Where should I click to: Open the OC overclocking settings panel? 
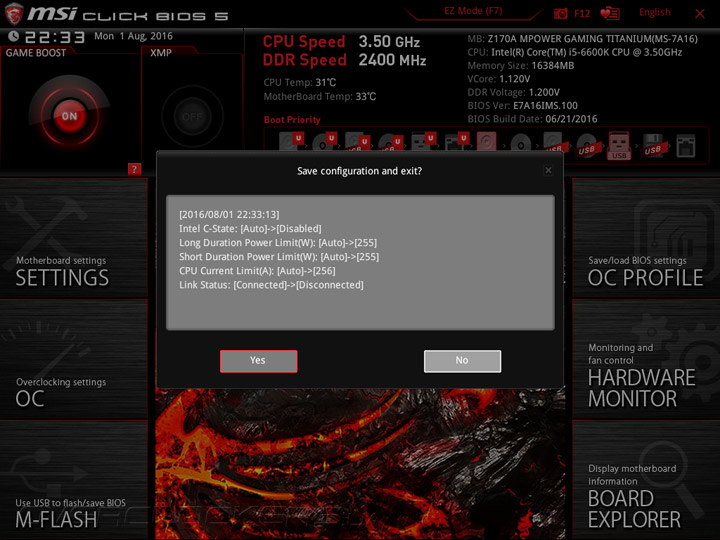(x=73, y=360)
